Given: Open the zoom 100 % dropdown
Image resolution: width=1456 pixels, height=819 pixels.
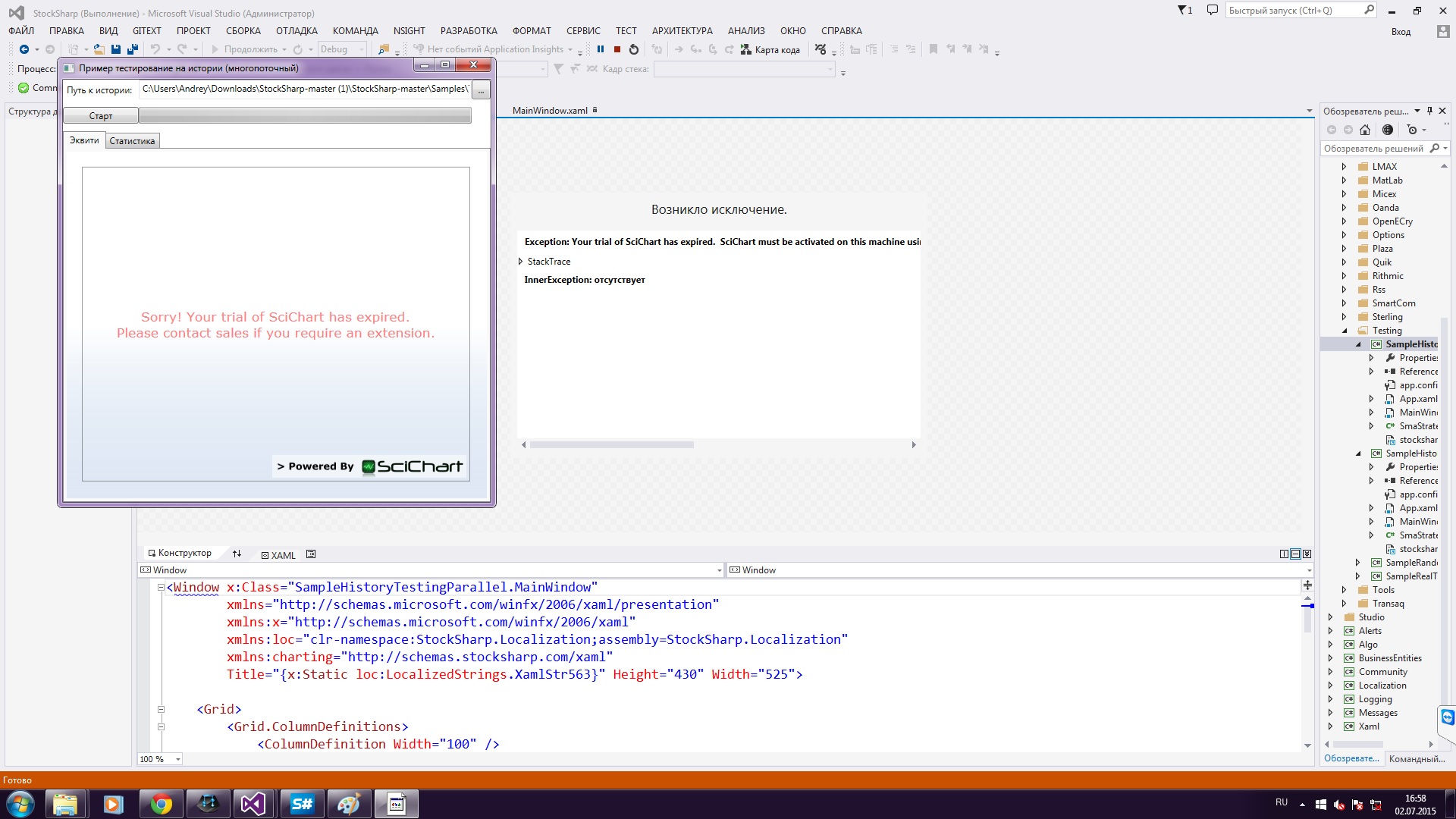Looking at the screenshot, I should pos(178,759).
